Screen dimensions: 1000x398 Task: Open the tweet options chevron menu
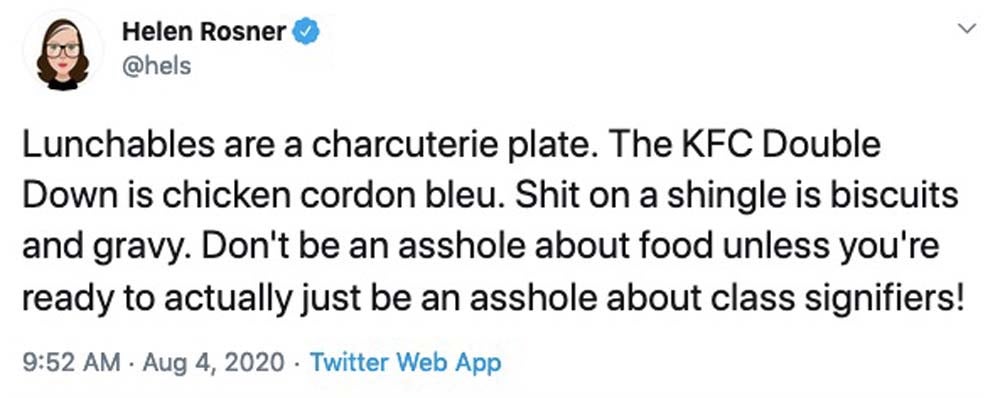coord(967,28)
